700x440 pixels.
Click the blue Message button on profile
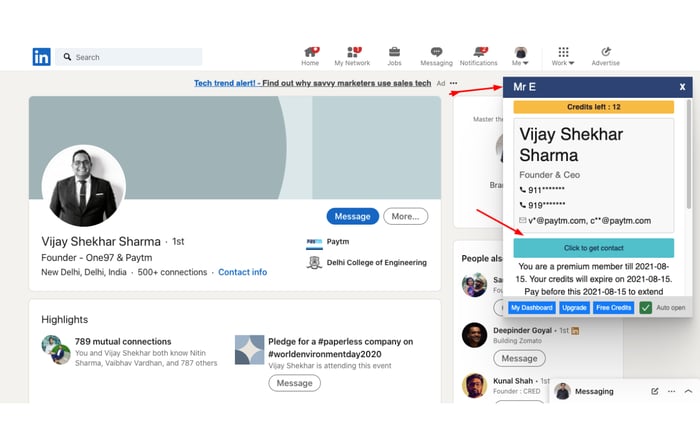point(353,216)
